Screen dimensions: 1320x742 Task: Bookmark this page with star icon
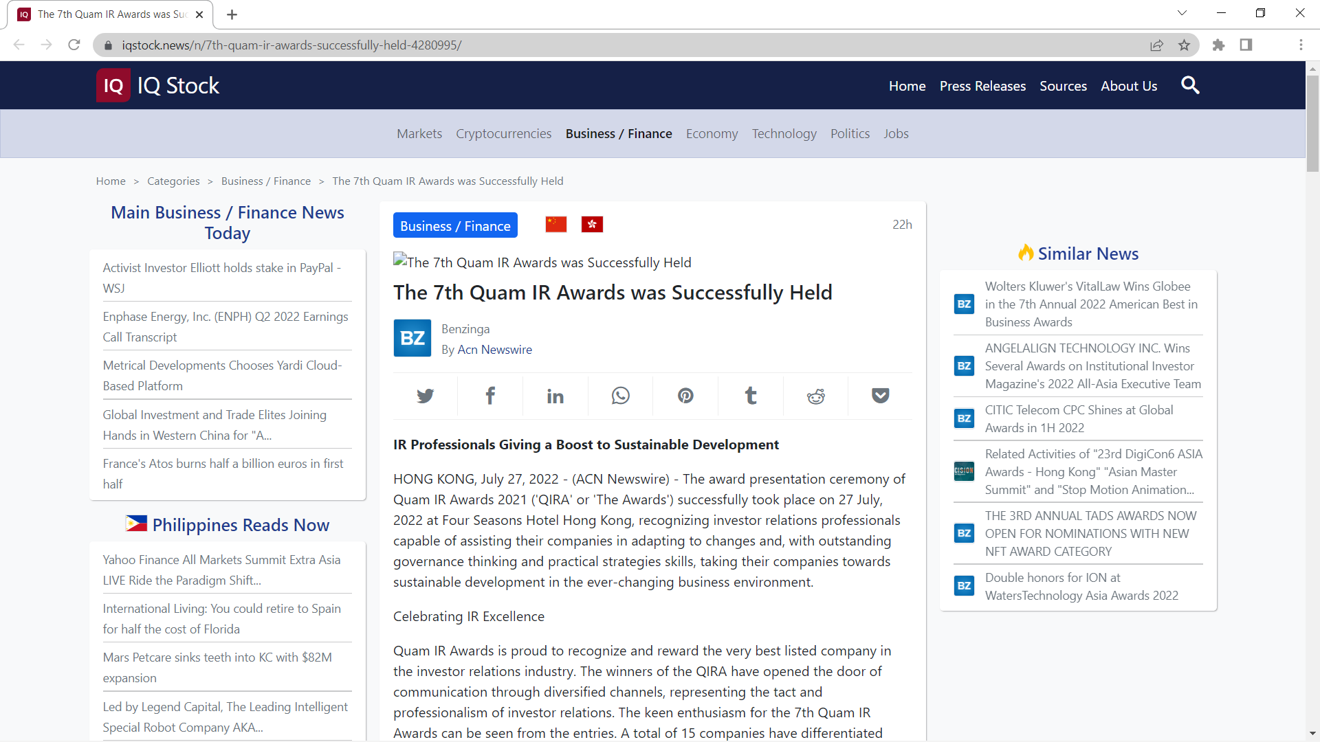click(1184, 45)
